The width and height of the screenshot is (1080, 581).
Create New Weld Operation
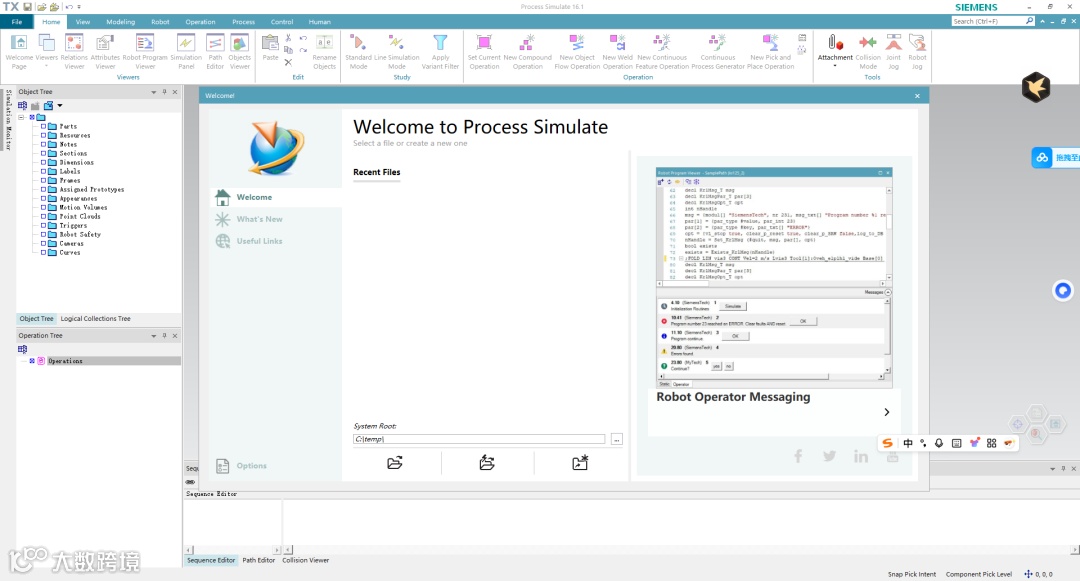617,52
